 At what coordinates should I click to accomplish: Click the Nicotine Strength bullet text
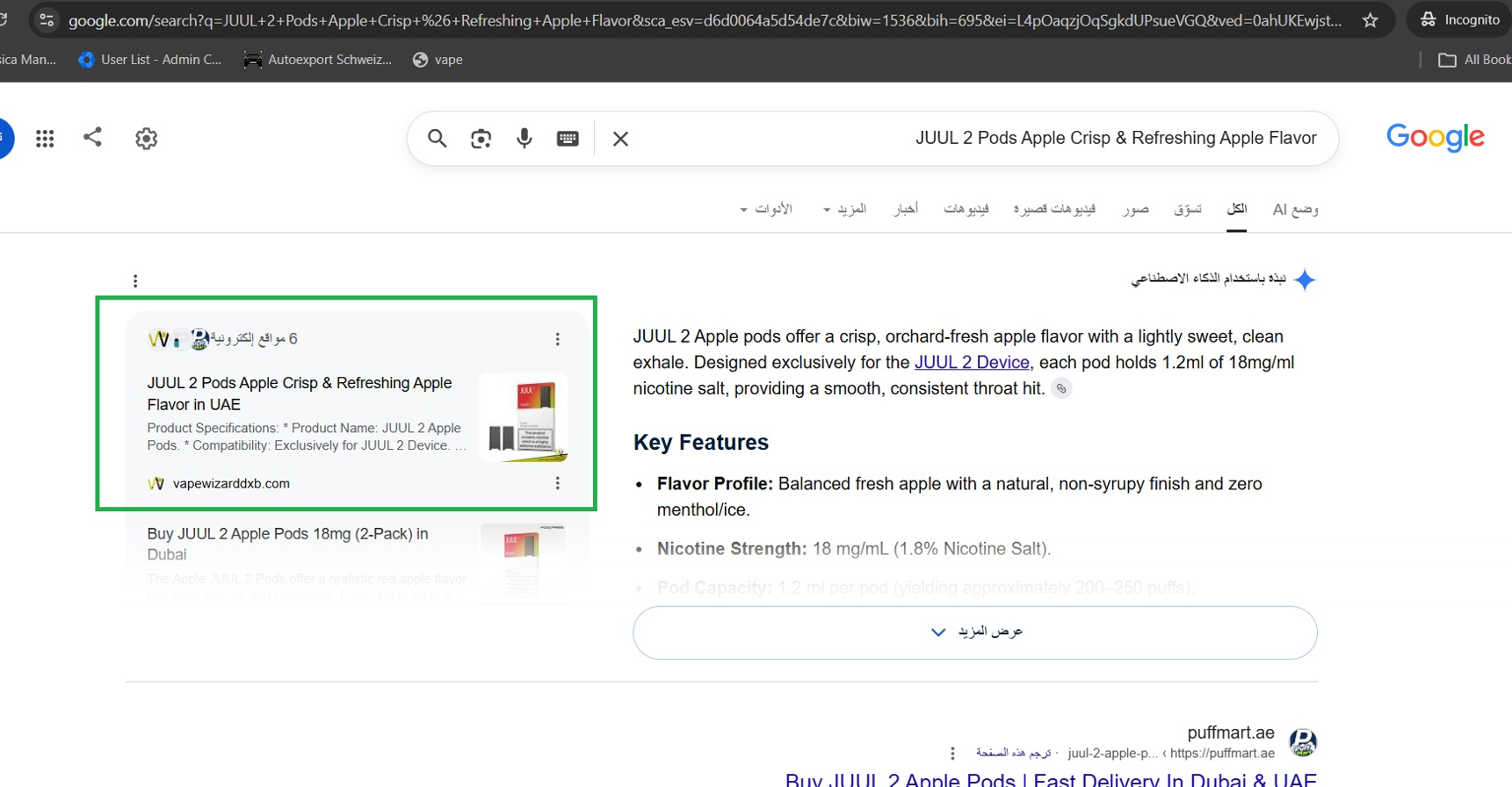click(x=854, y=549)
